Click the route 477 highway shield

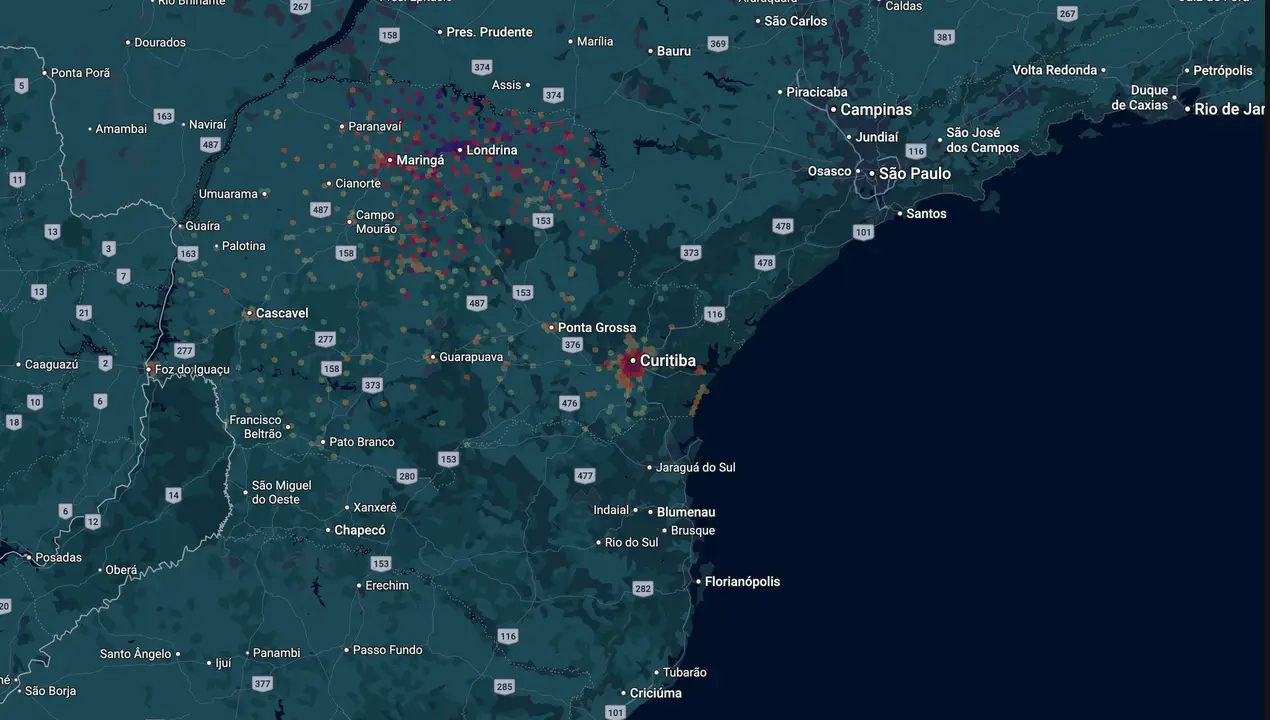click(585, 476)
